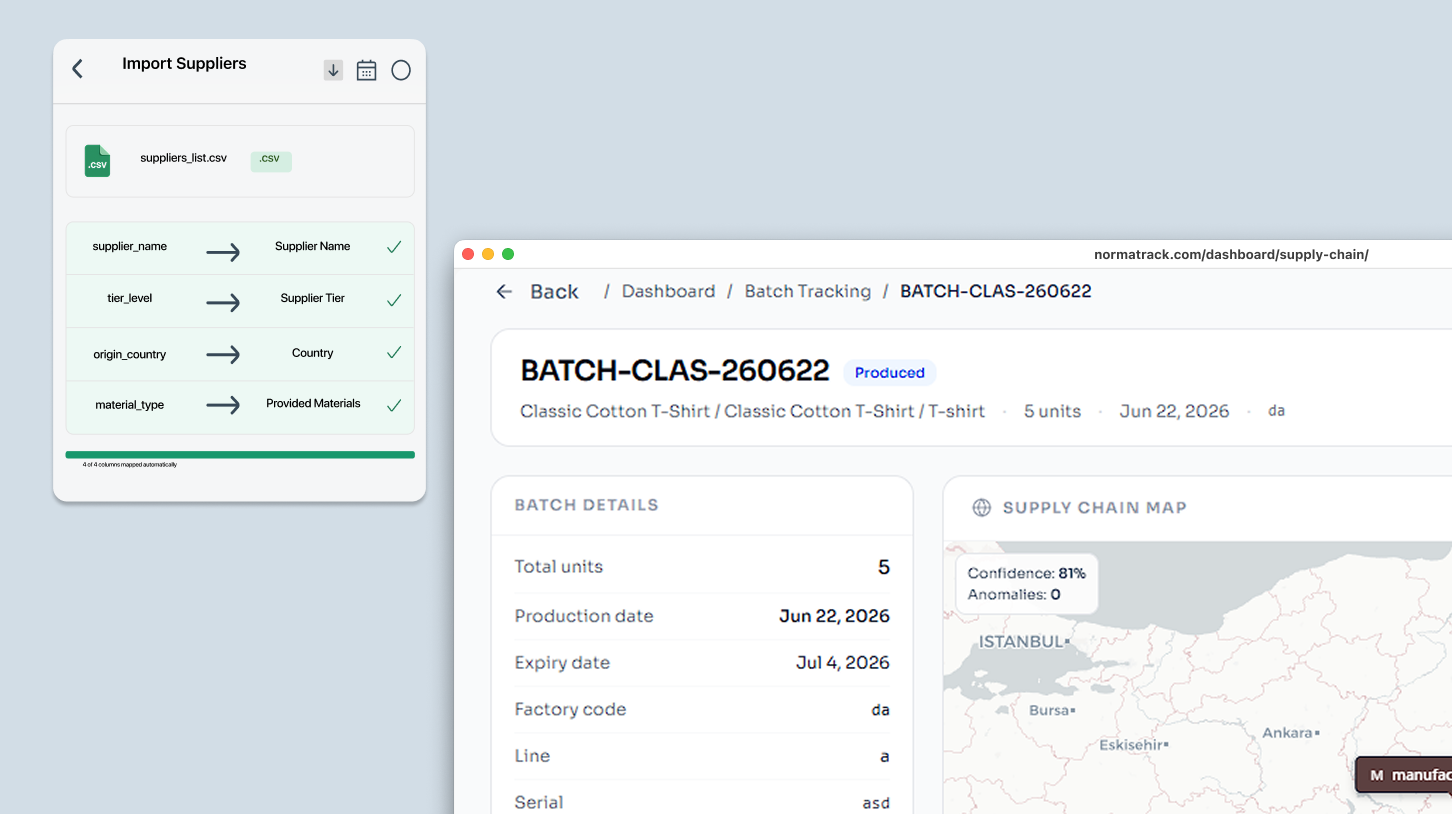Close the browser window with the red button

(x=468, y=254)
